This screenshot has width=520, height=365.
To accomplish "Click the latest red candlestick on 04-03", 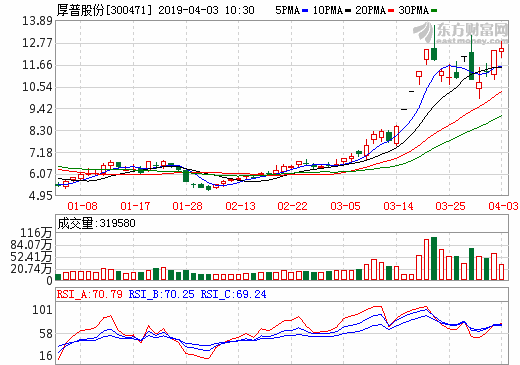I will (x=501, y=50).
